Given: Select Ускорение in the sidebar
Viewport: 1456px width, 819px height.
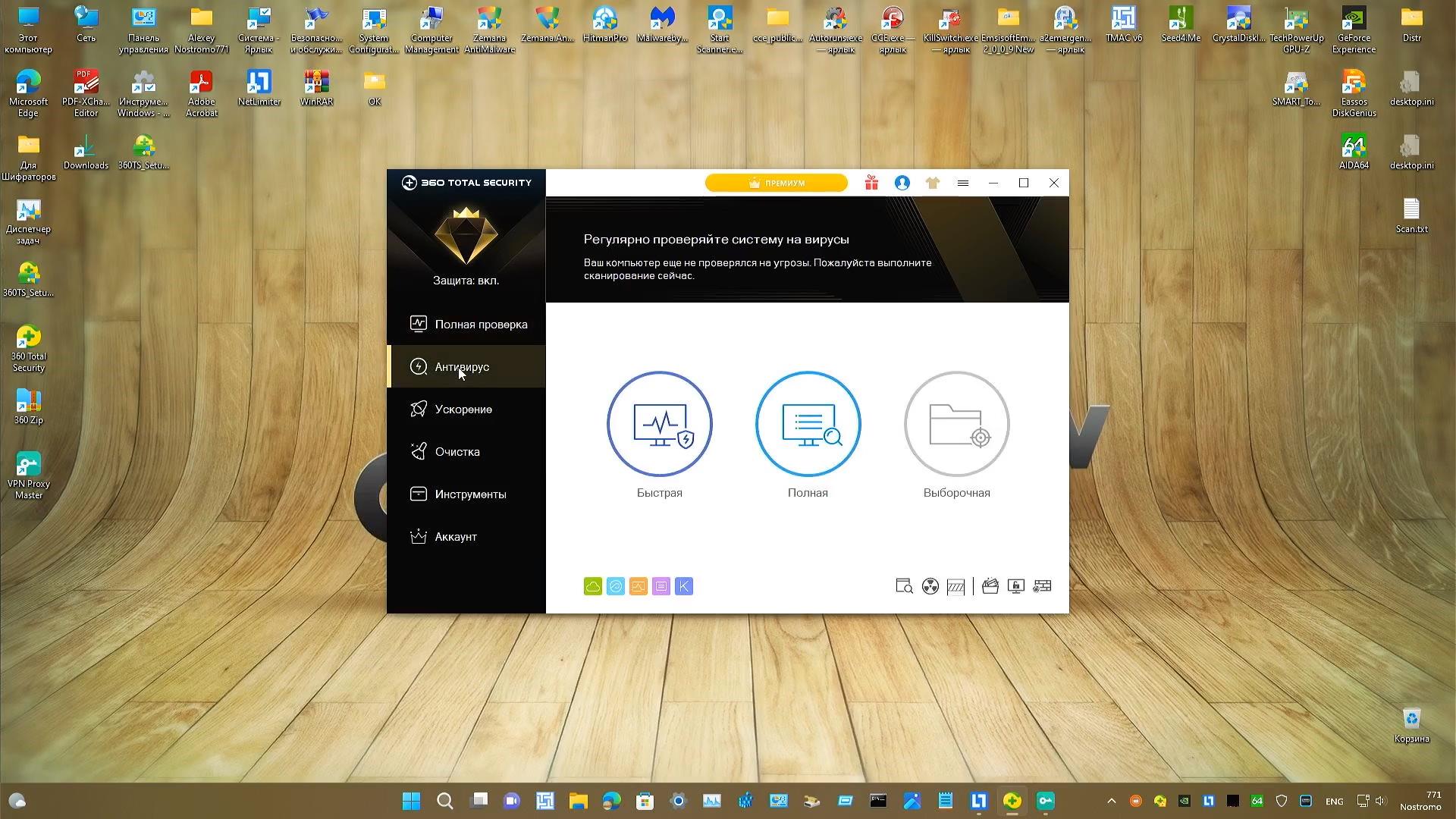Looking at the screenshot, I should pos(463,409).
